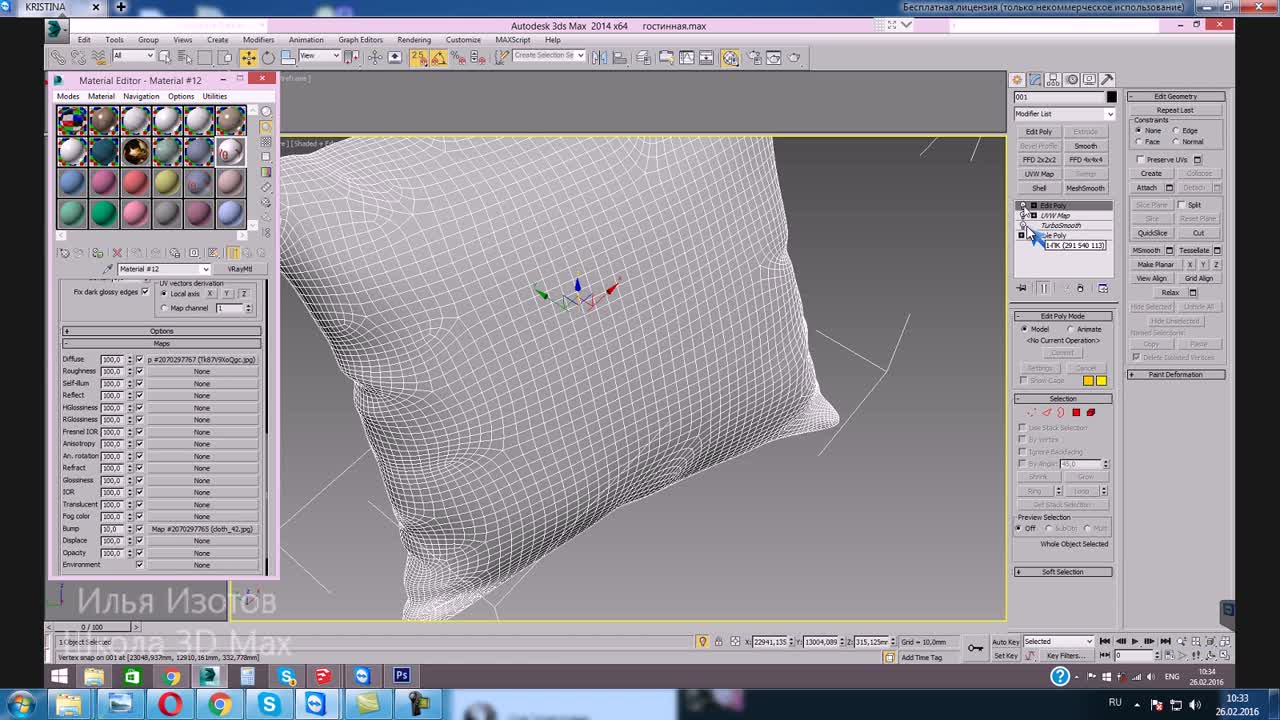Click the Pin Stack icon

pyautogui.click(x=1022, y=288)
